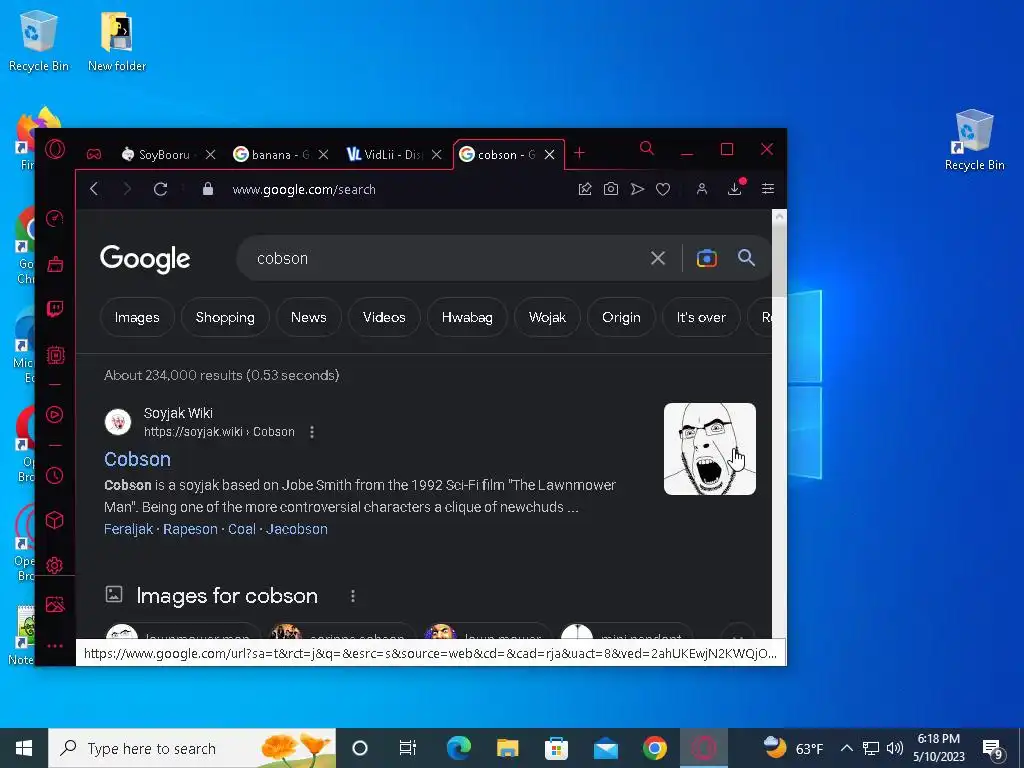Open the GX Corner gamepad icon

(94, 155)
